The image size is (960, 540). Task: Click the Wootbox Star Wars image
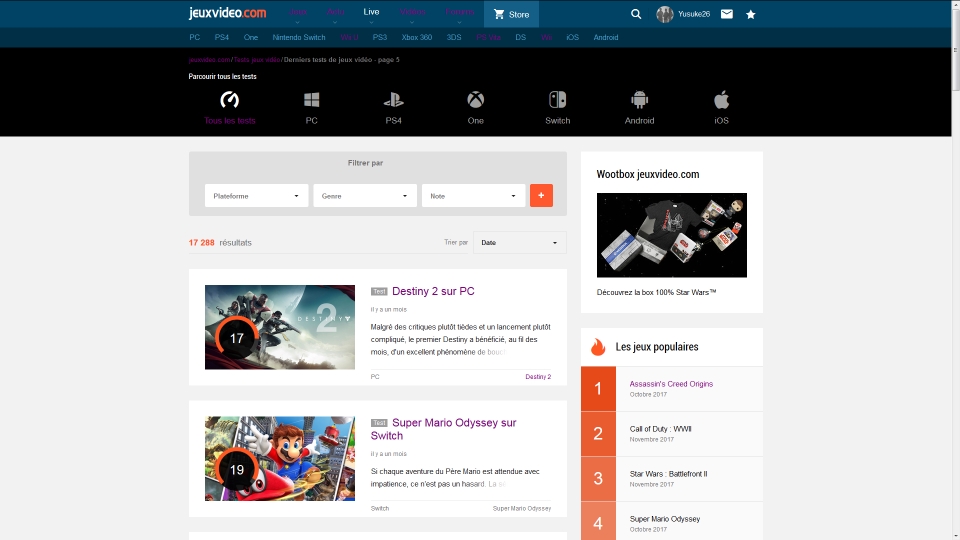(672, 235)
